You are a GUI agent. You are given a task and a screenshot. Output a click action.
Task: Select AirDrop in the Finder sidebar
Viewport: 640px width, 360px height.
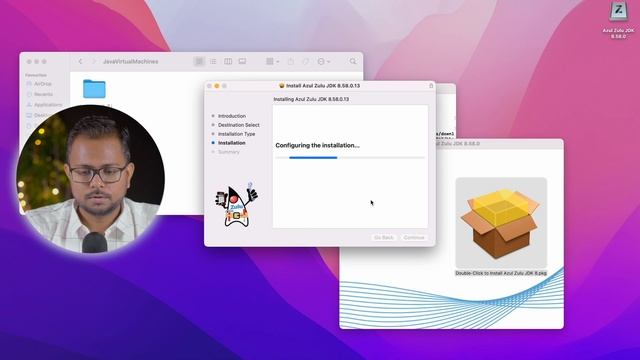(39, 84)
